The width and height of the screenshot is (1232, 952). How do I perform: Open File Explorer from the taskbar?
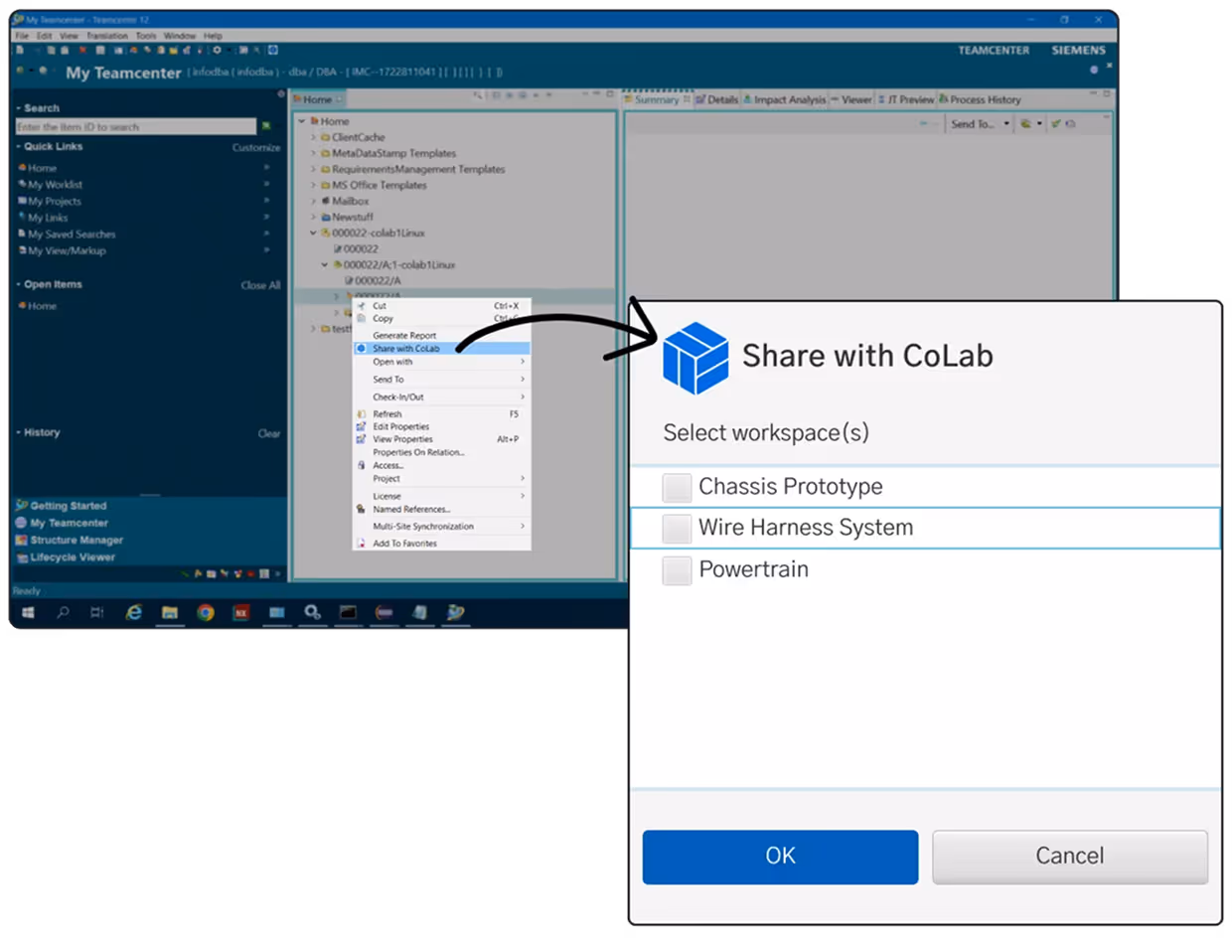(x=170, y=613)
